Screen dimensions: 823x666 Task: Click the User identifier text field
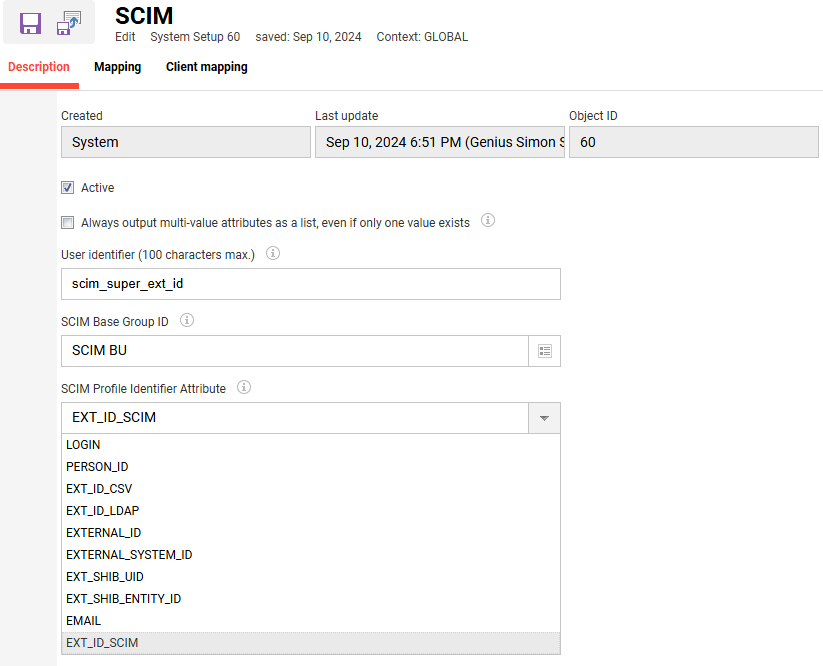[310, 284]
